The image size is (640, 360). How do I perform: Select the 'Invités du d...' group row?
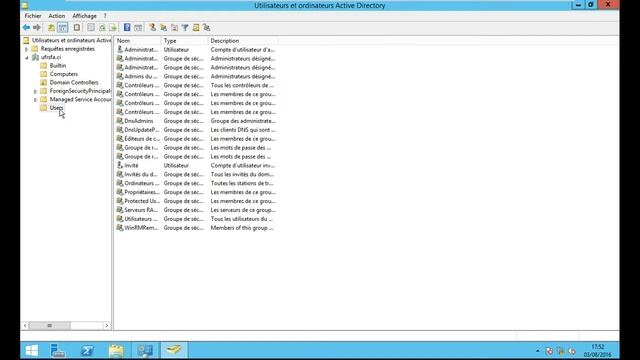[x=196, y=174]
